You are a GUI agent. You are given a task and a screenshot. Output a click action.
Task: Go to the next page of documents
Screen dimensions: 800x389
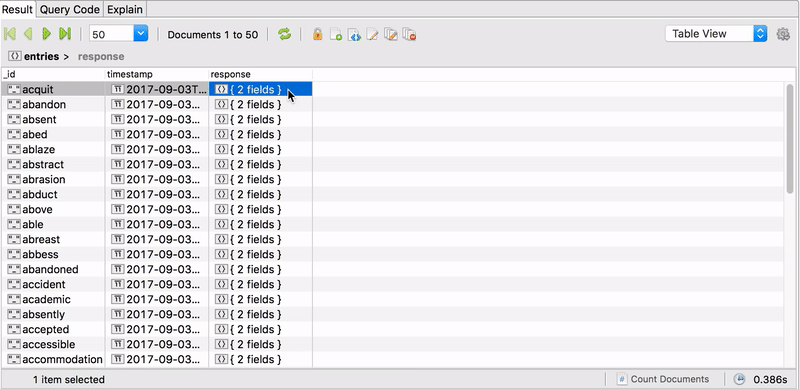[x=46, y=34]
